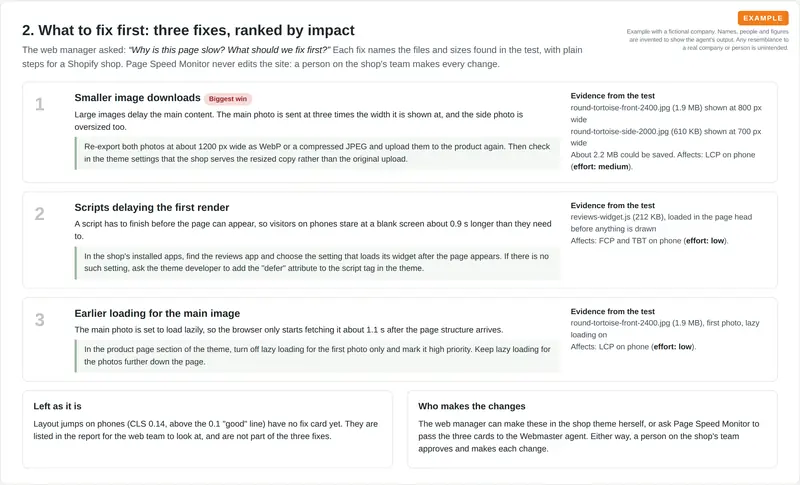Click the lazy loading instruction box
800x485 pixels.
coord(317,355)
